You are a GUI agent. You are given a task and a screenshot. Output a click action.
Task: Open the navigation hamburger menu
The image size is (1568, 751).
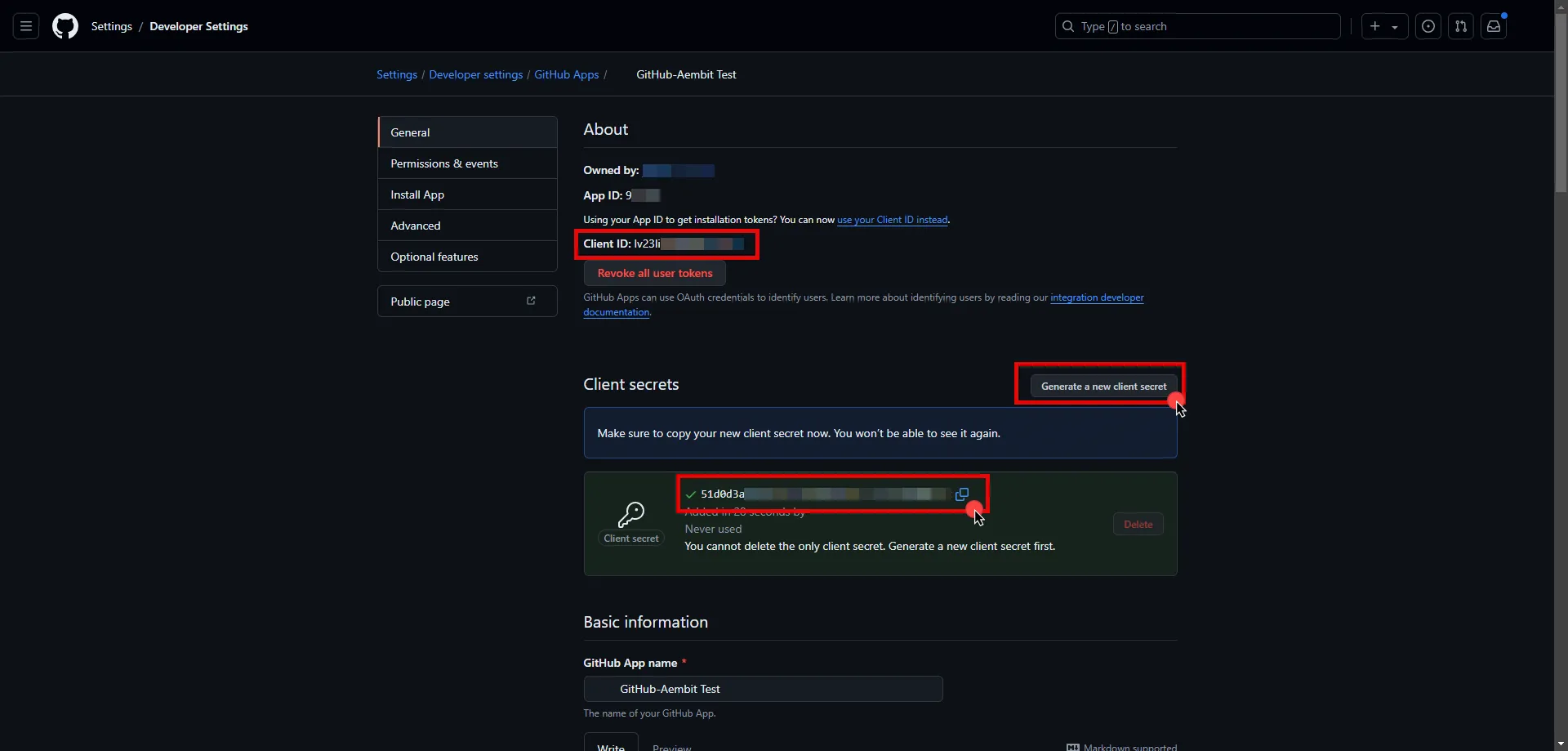pos(25,26)
